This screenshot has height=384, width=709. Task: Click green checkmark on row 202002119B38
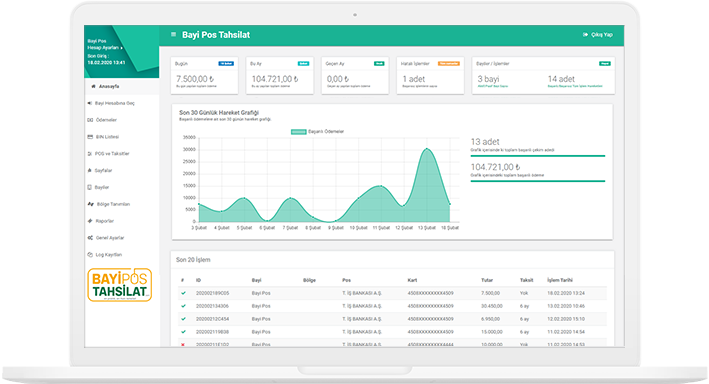[x=183, y=332]
